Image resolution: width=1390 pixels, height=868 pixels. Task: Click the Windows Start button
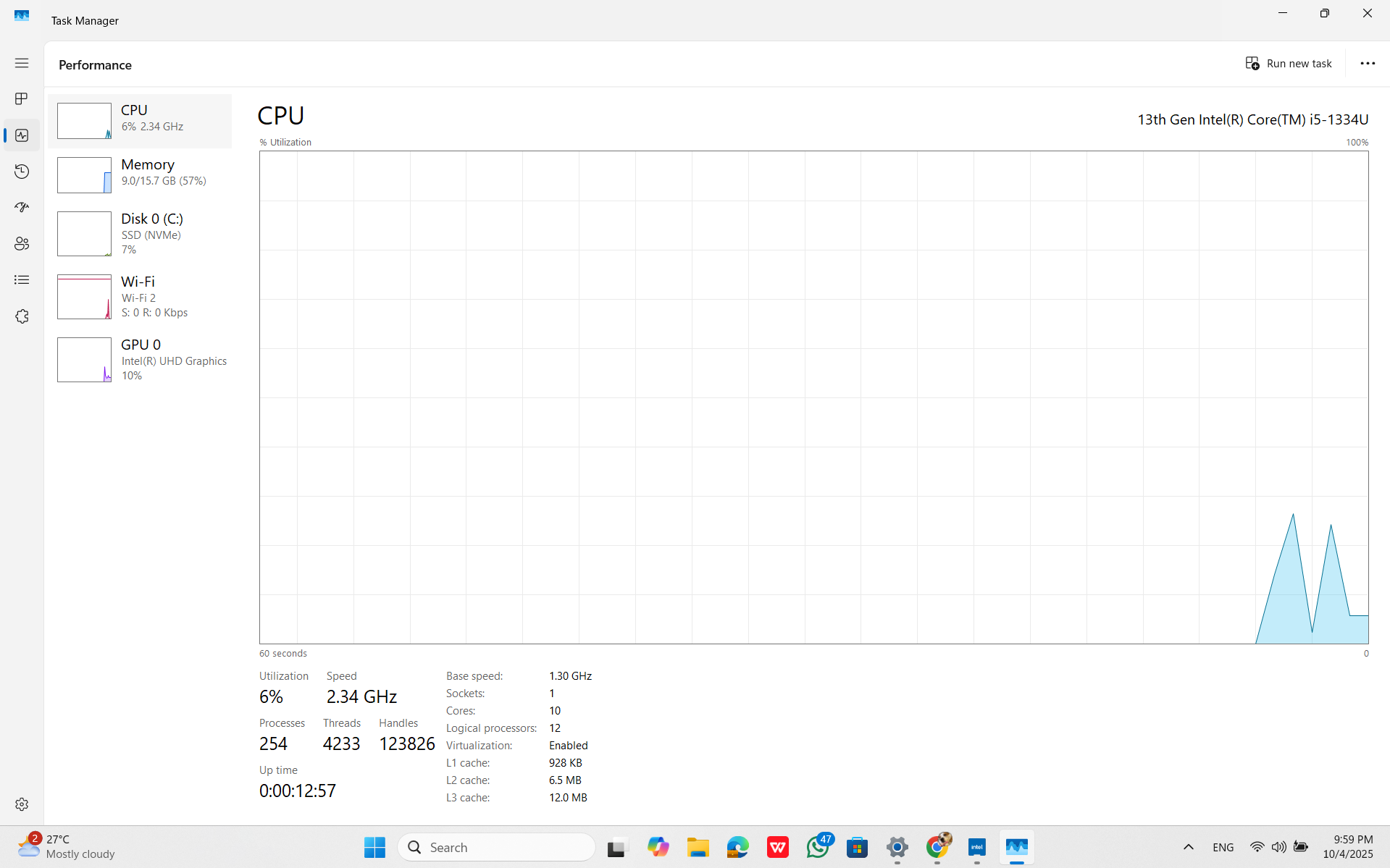coord(374,847)
